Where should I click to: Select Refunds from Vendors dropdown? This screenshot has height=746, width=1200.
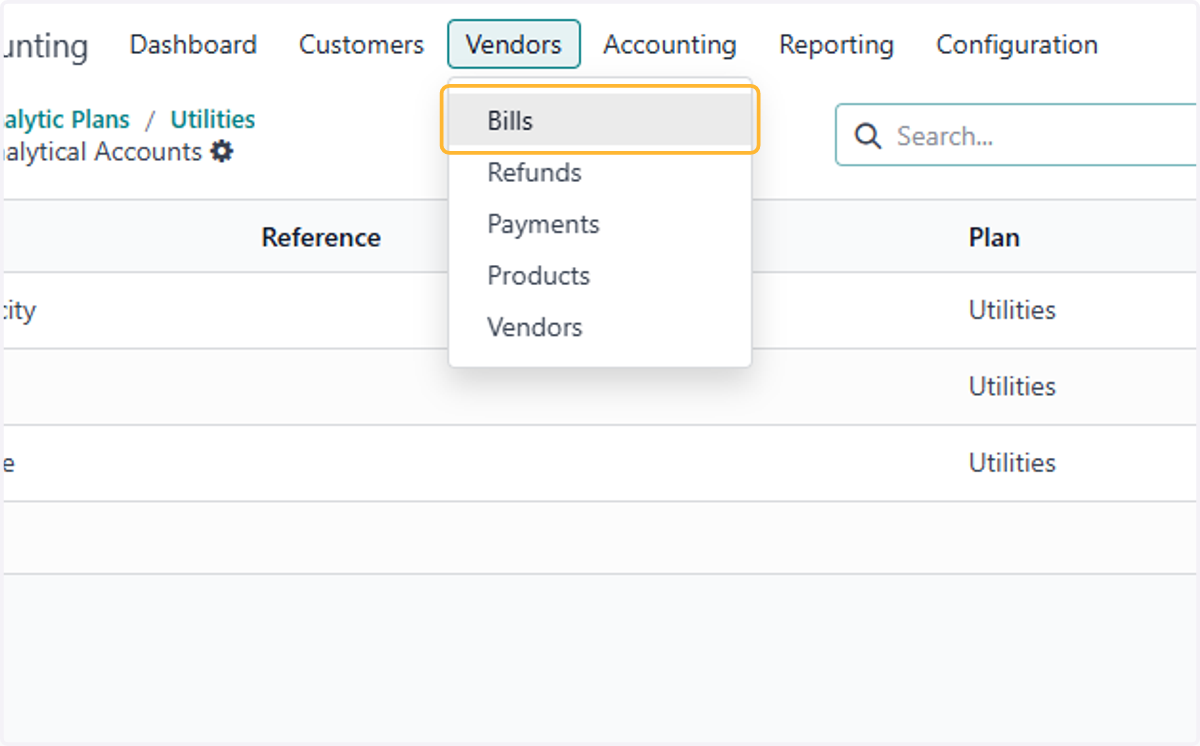pyautogui.click(x=600, y=173)
